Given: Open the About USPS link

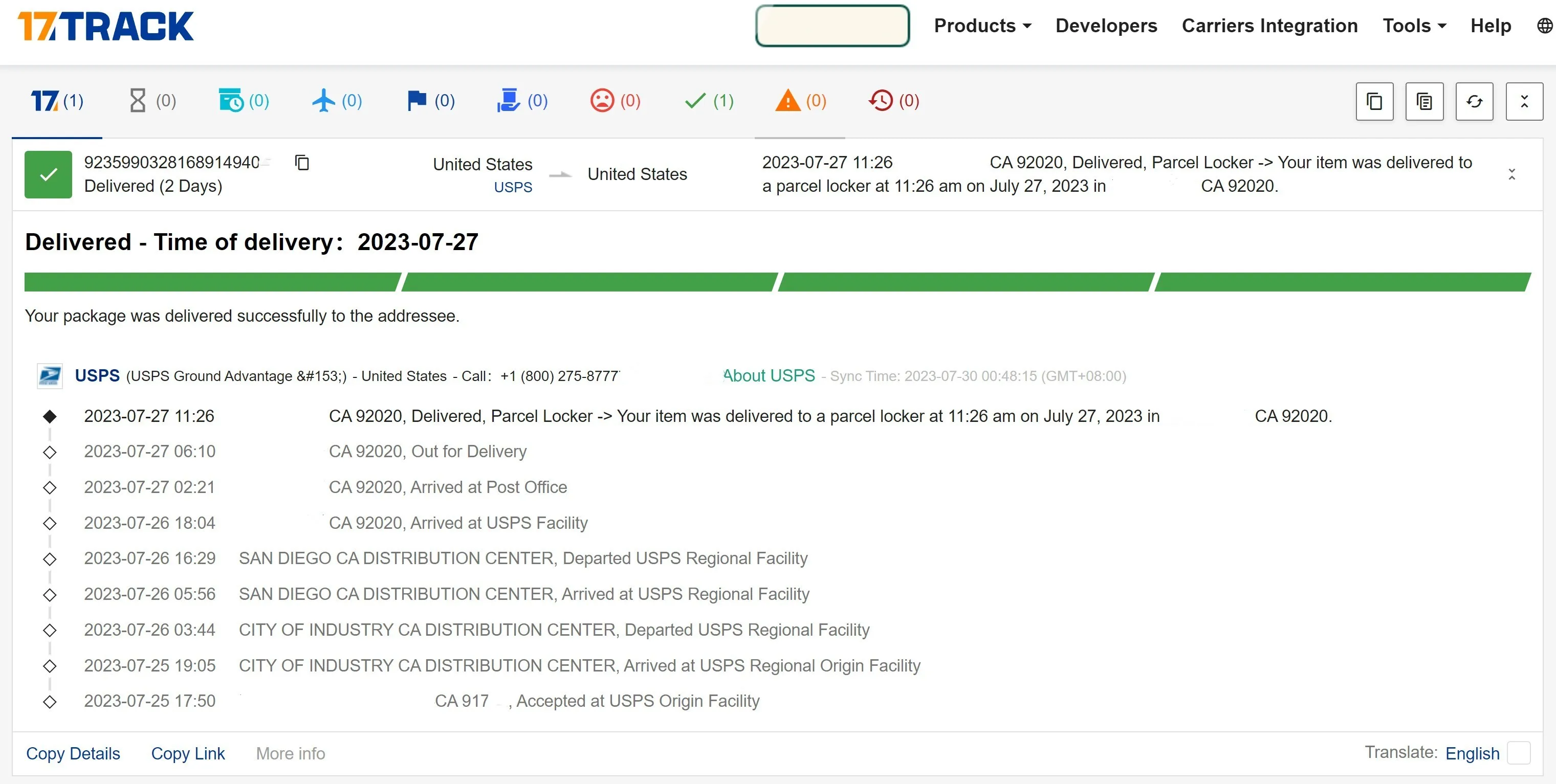Looking at the screenshot, I should (x=769, y=375).
